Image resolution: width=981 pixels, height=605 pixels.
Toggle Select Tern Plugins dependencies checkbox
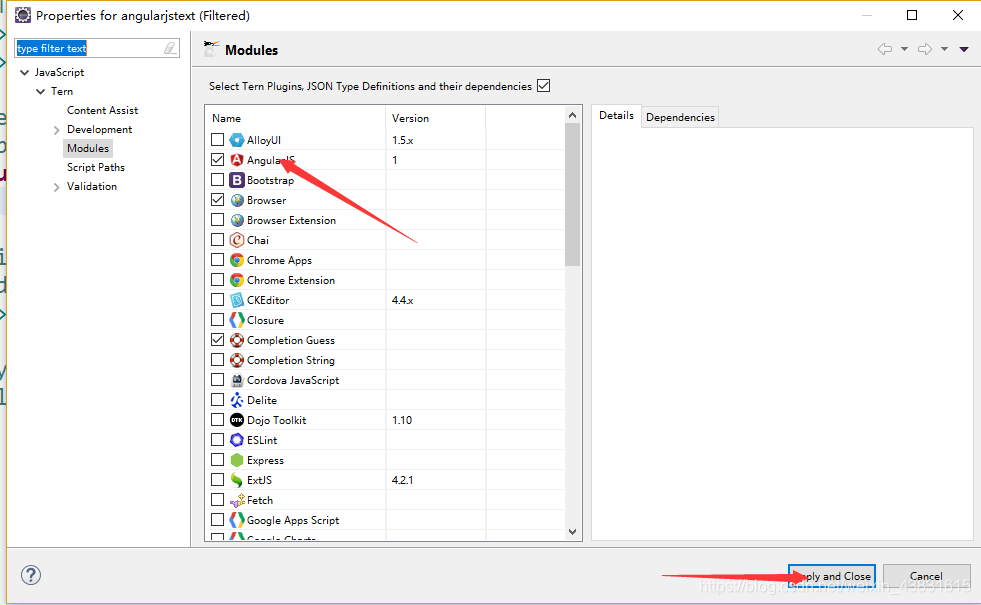pos(544,86)
